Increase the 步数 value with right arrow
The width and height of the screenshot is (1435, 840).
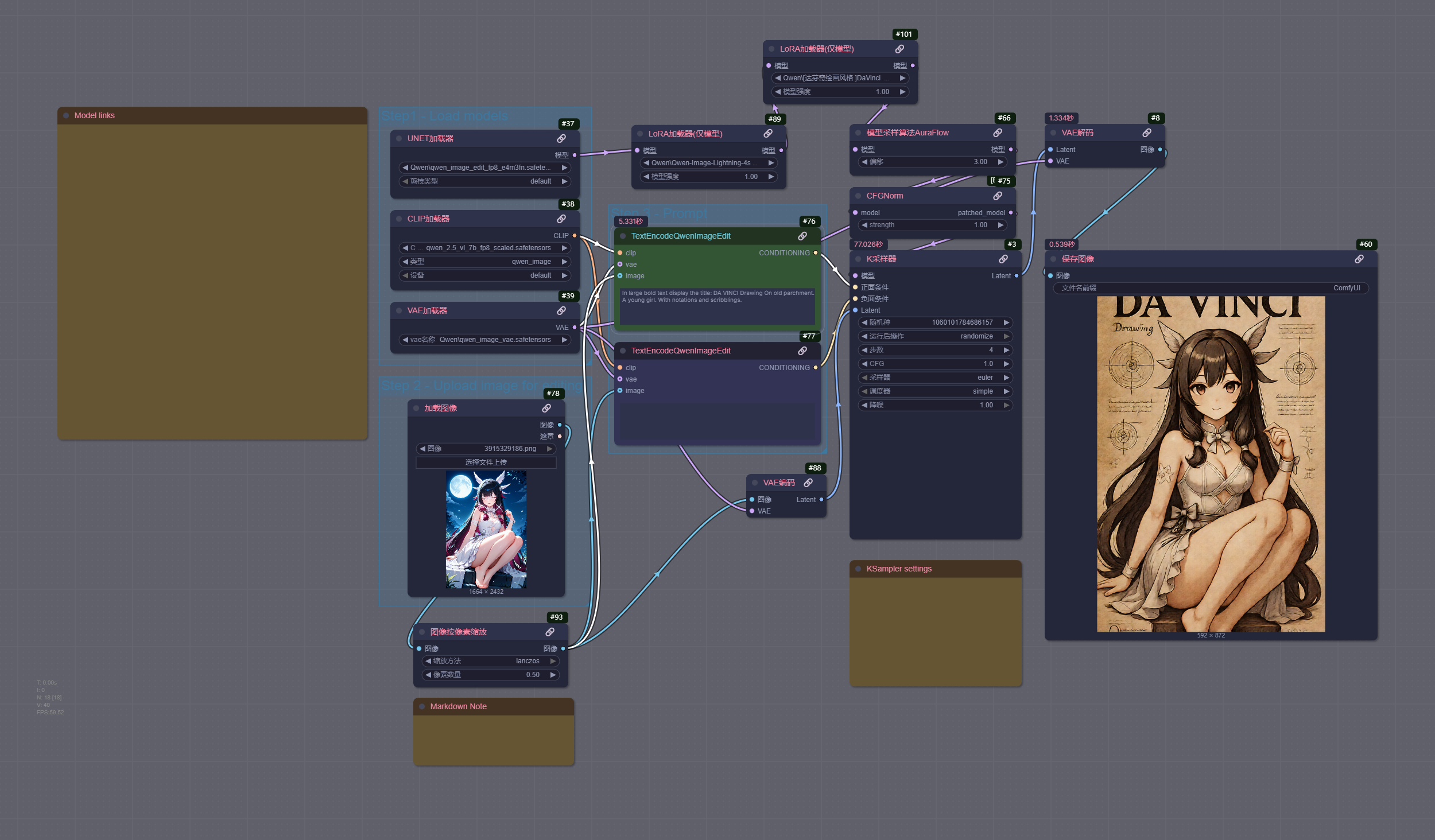(1006, 350)
